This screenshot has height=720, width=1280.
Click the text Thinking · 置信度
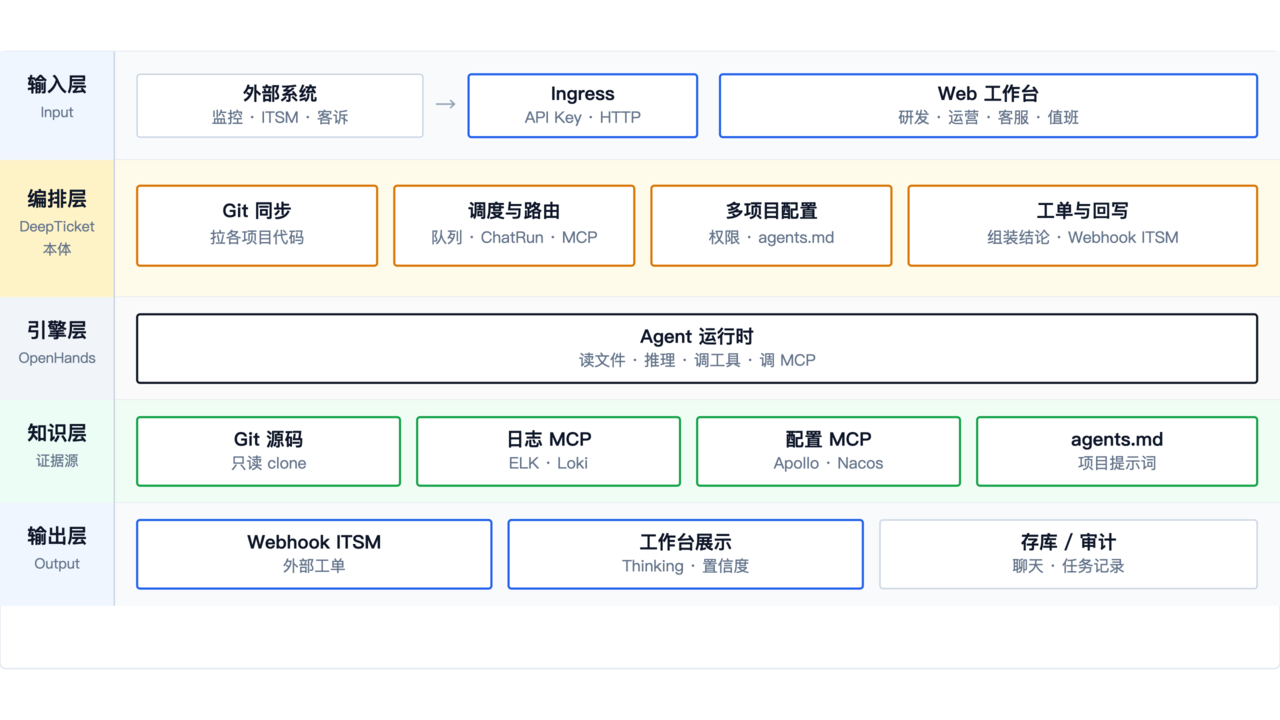[x=686, y=566]
